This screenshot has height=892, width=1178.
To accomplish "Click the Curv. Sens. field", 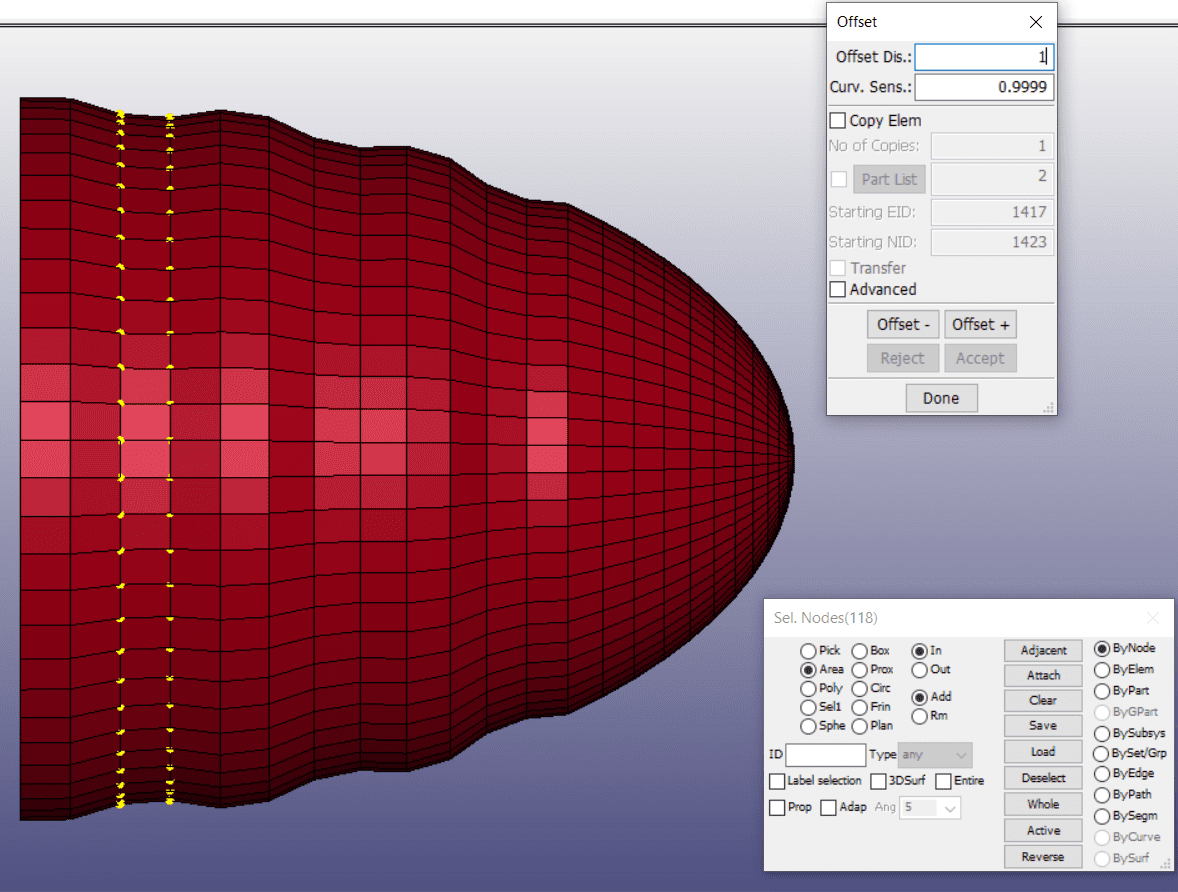I will click(x=983, y=87).
